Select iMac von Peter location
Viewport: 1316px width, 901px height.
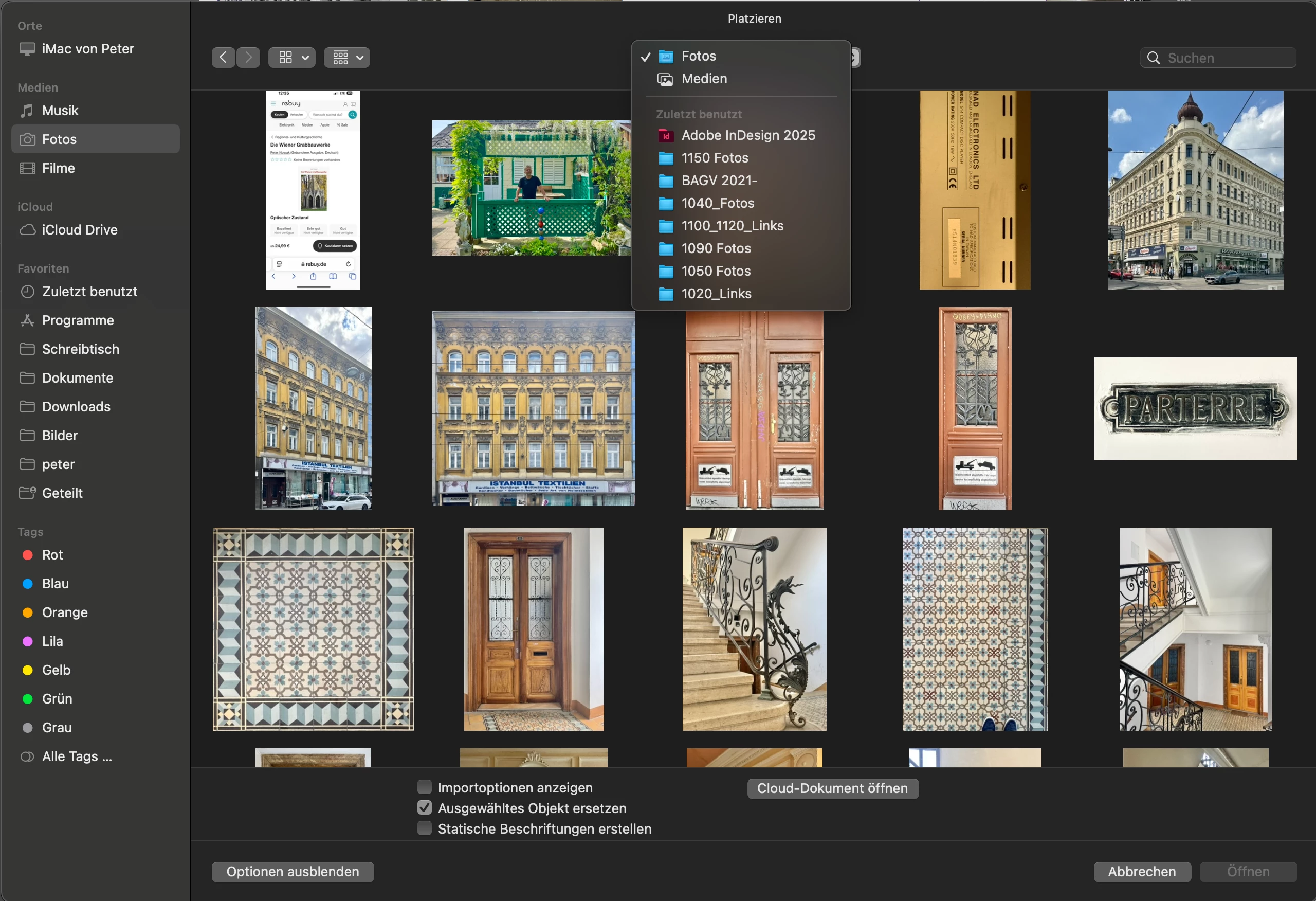[x=88, y=49]
